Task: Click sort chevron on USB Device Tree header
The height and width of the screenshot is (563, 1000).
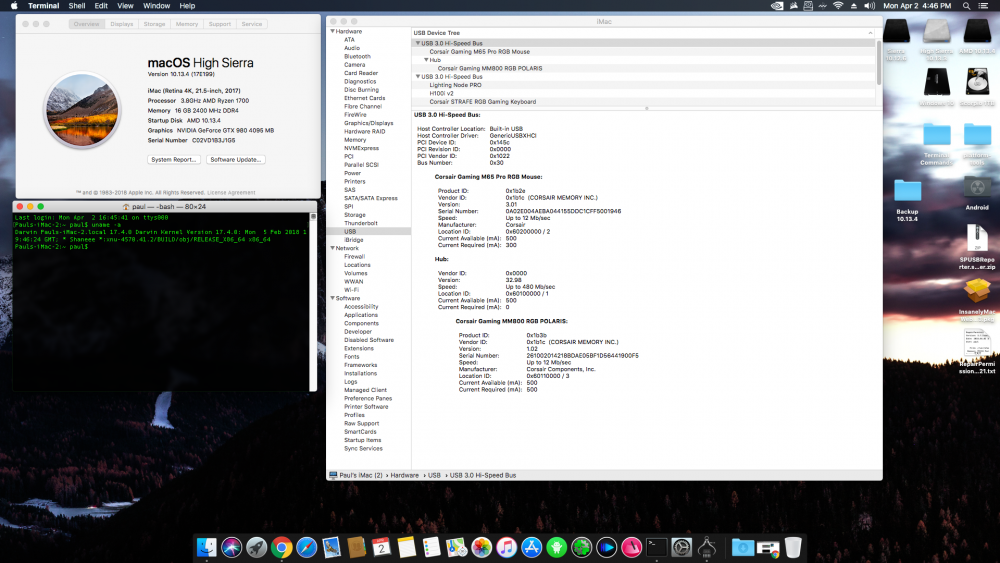Action: (870, 33)
